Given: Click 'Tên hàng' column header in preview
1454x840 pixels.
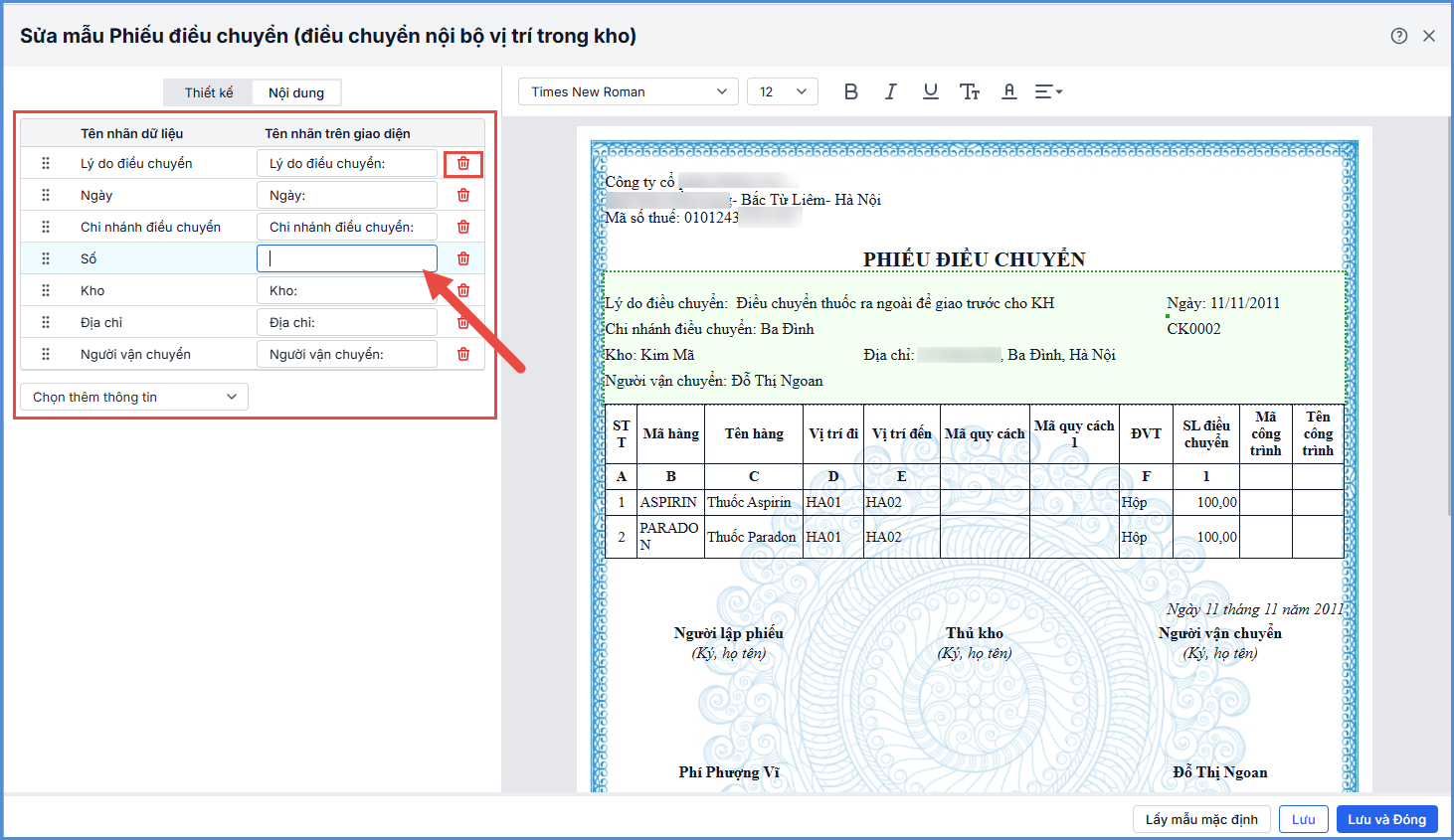Looking at the screenshot, I should tap(754, 433).
